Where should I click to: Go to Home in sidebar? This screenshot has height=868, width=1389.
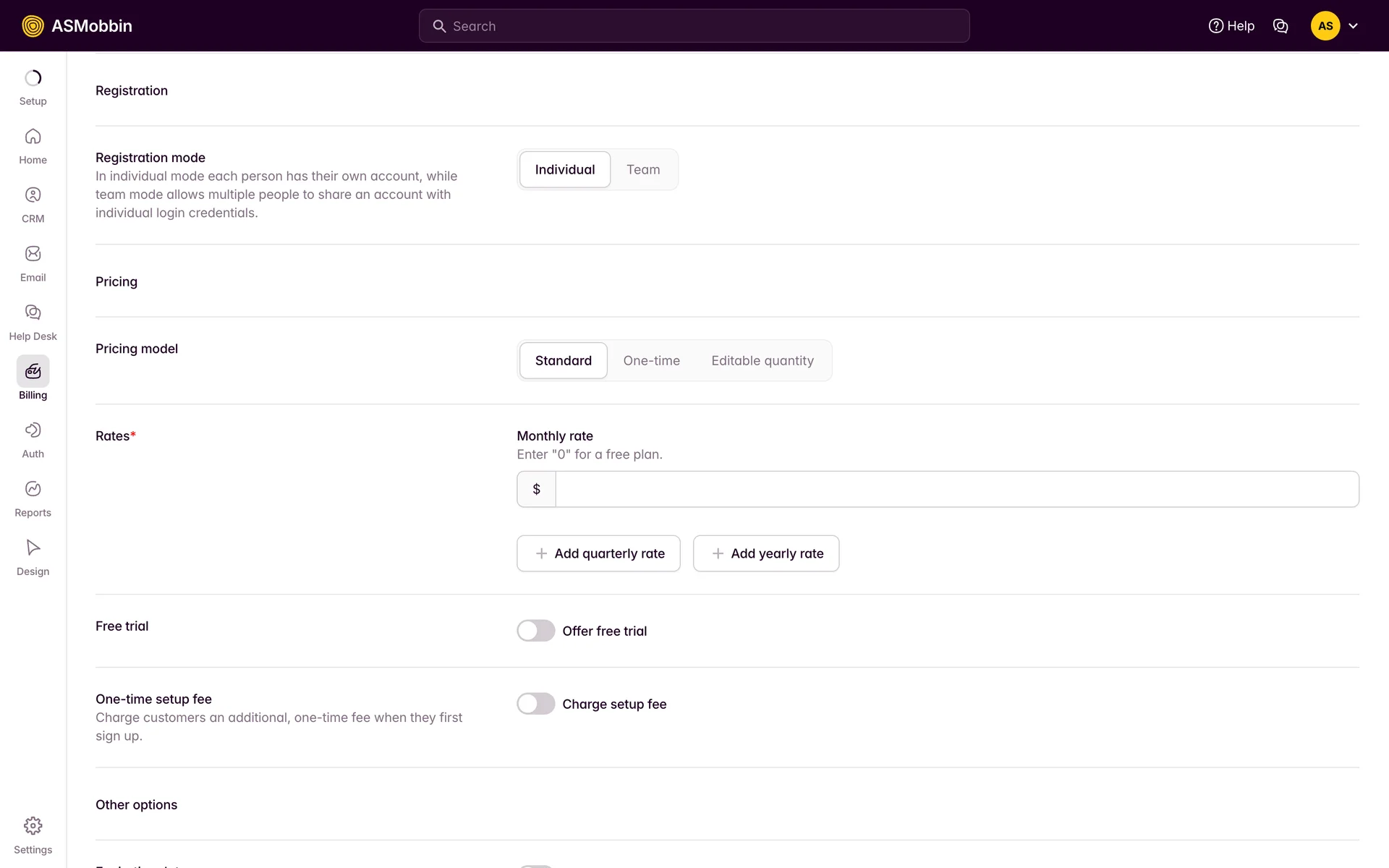point(33,137)
